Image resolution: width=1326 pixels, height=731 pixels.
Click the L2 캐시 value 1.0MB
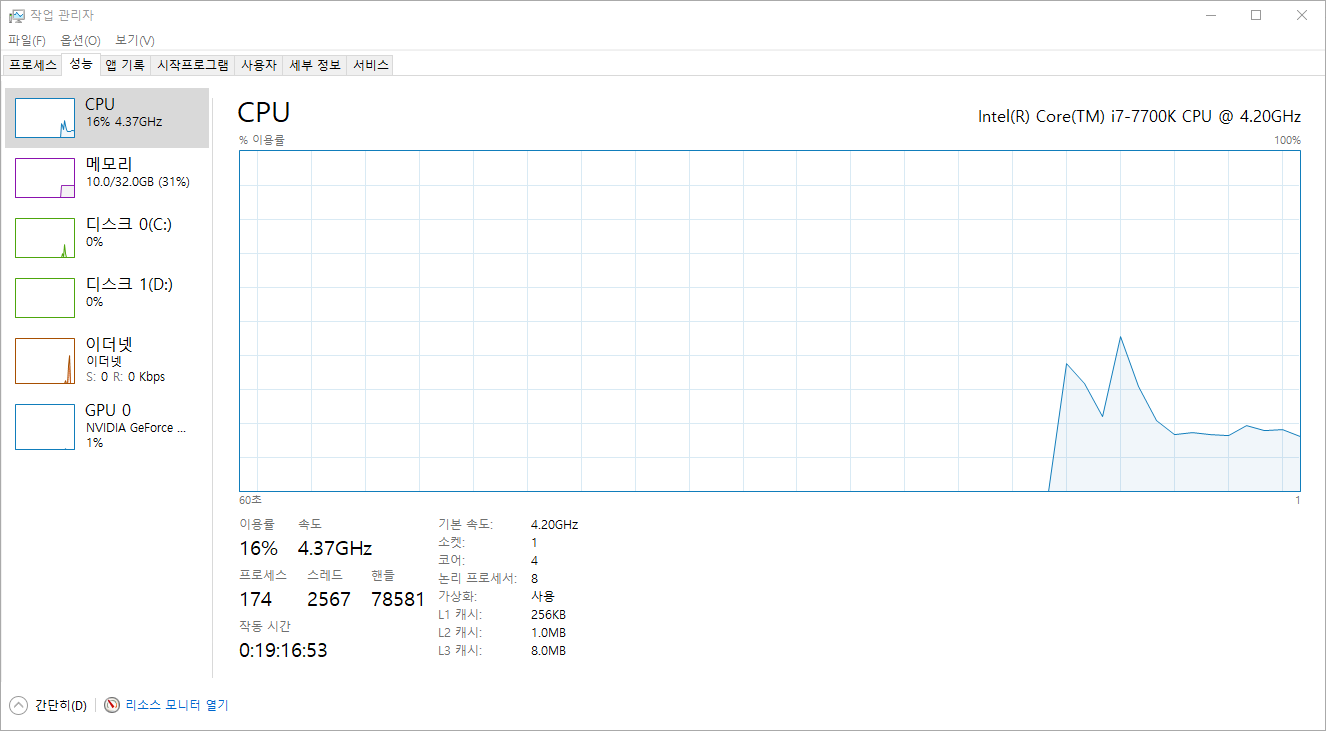(x=548, y=632)
